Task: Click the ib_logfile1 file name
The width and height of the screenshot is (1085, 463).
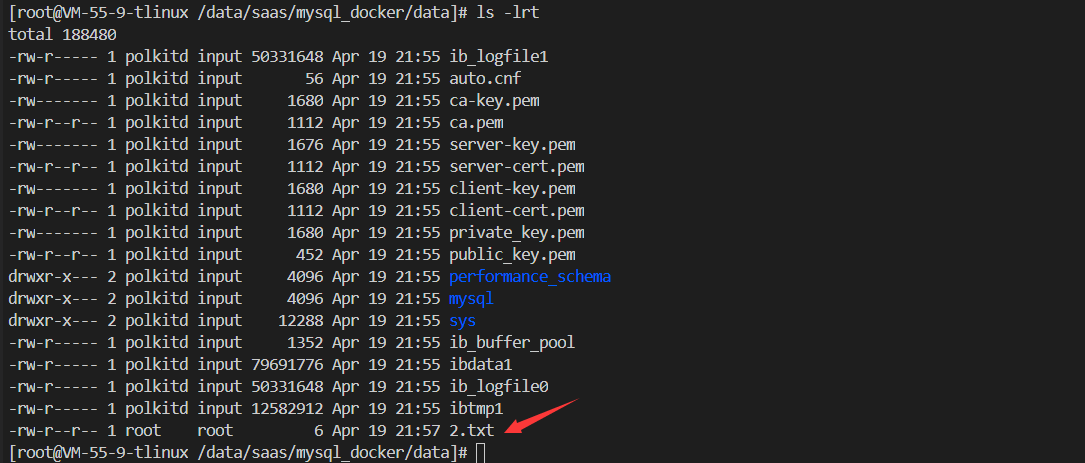Action: 498,57
